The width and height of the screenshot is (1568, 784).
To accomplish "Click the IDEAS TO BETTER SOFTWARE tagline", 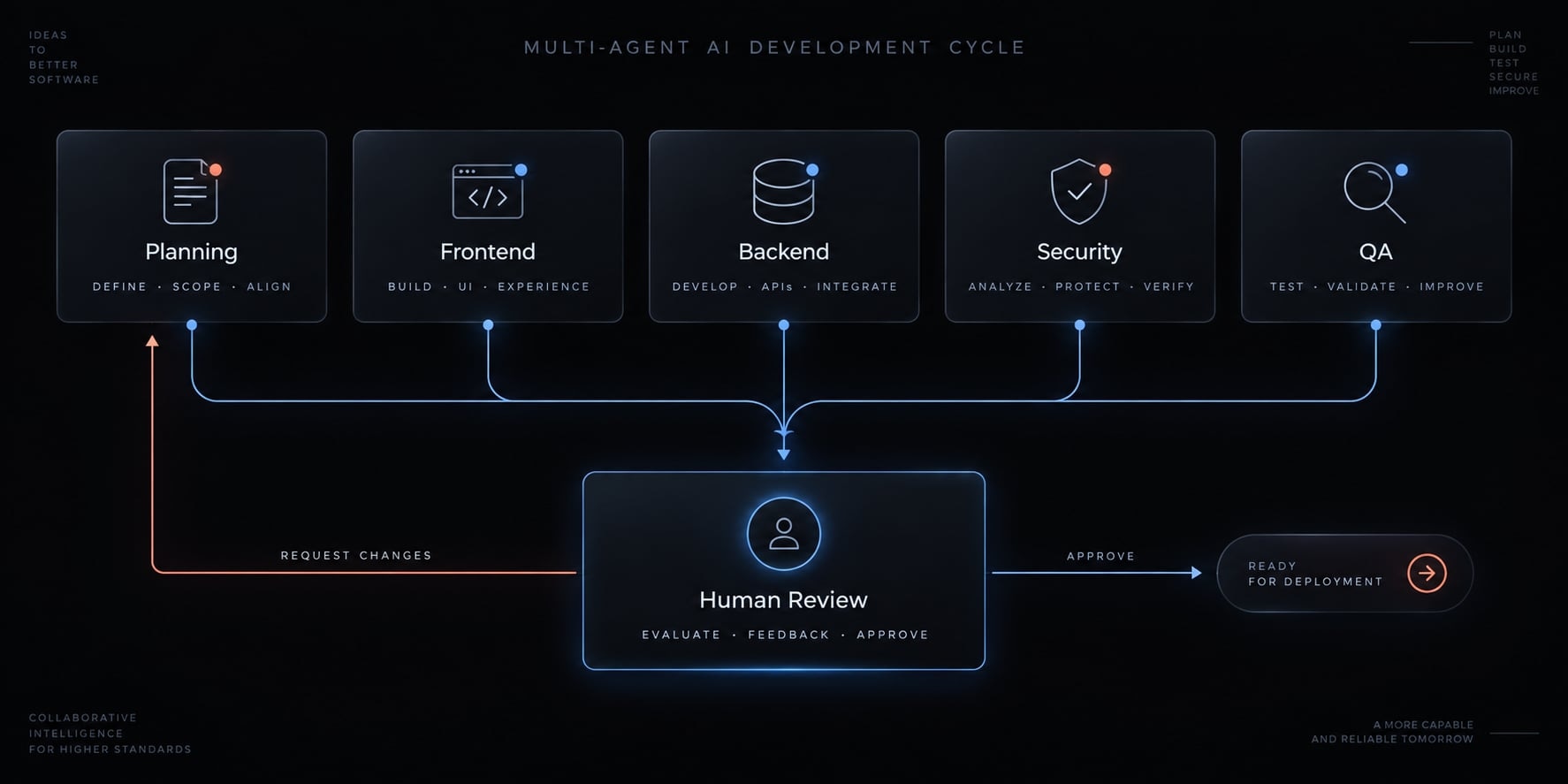I will pyautogui.click(x=64, y=57).
